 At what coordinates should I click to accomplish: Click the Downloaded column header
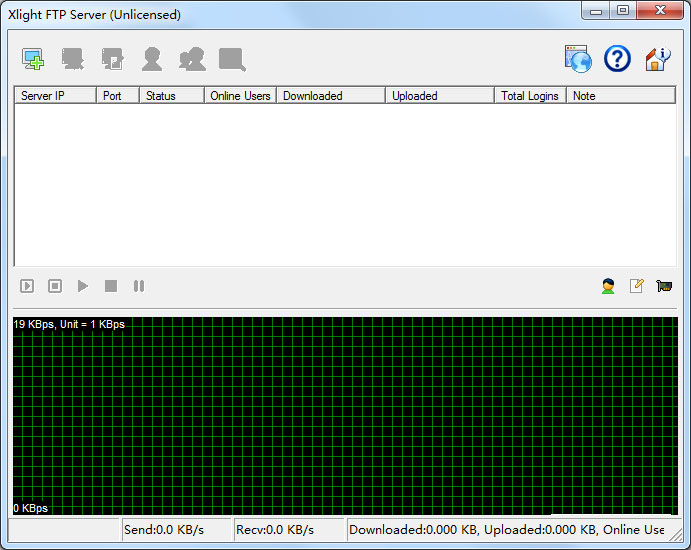pos(330,96)
